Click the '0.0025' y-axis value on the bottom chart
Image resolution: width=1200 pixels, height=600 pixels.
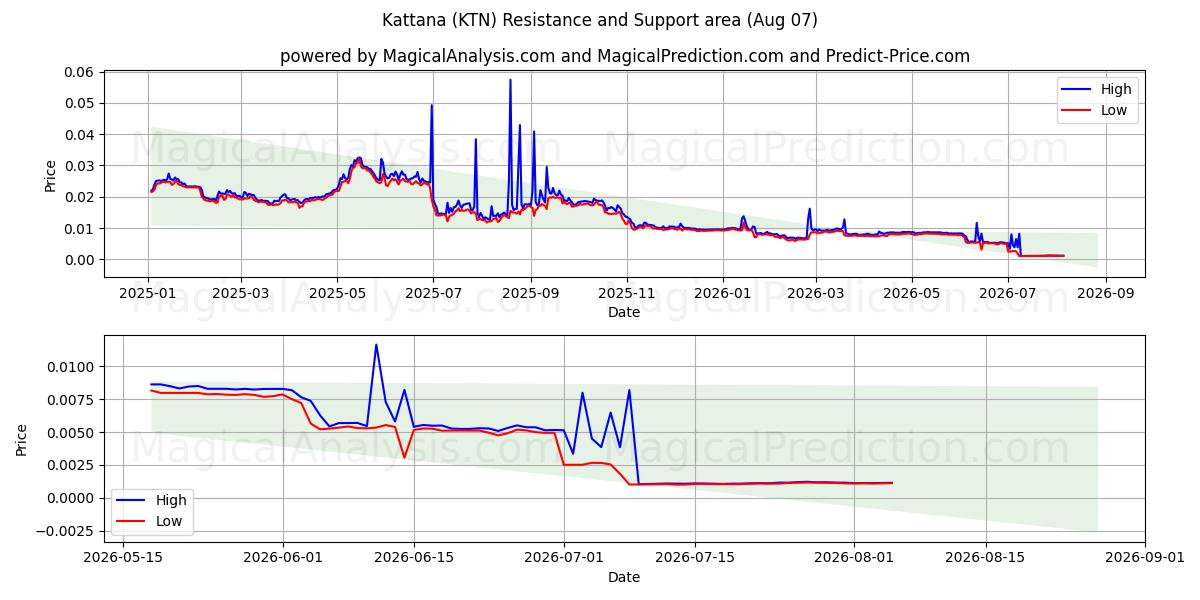point(73,465)
